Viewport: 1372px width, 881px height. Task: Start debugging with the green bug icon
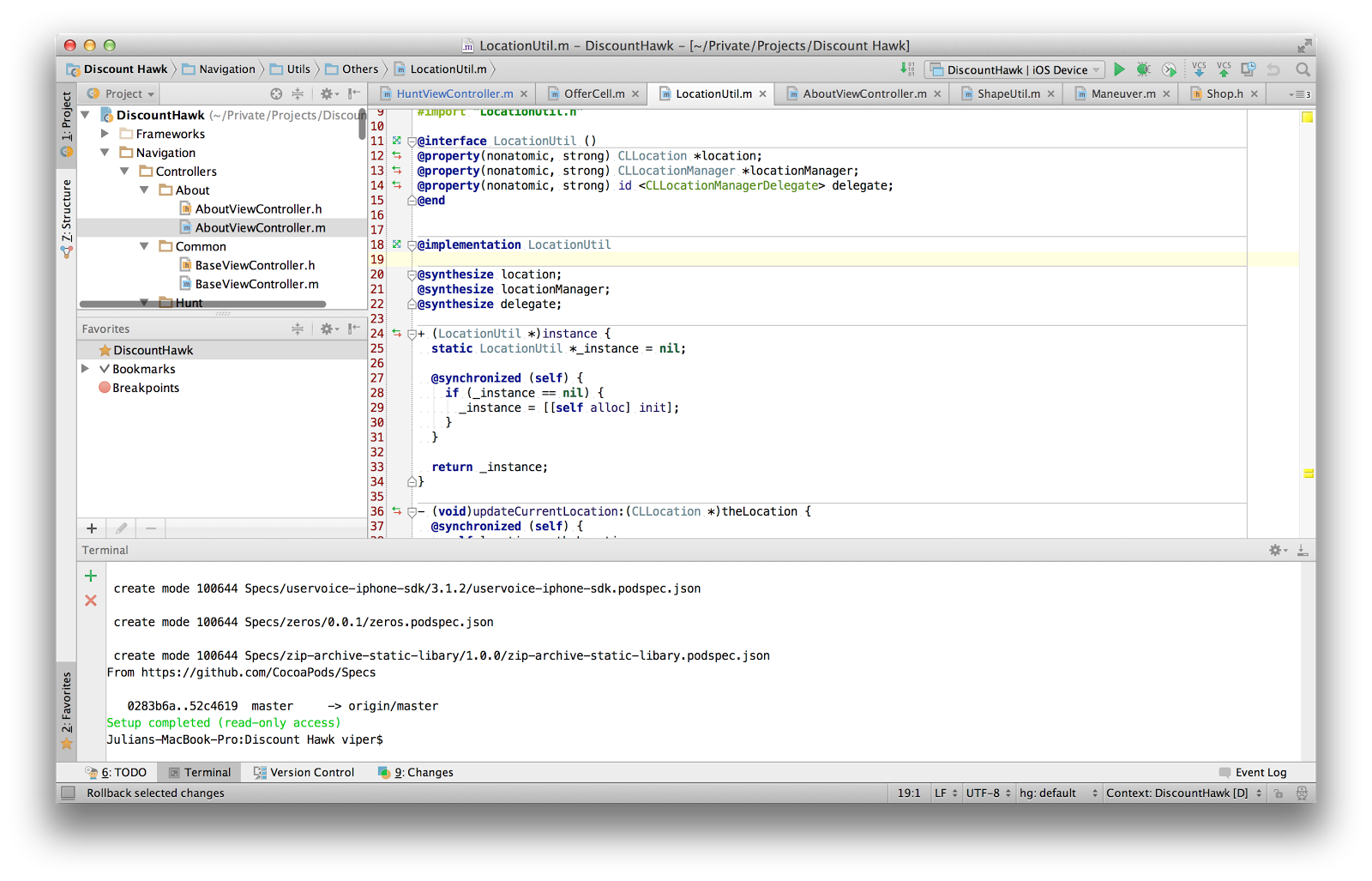coord(1143,69)
